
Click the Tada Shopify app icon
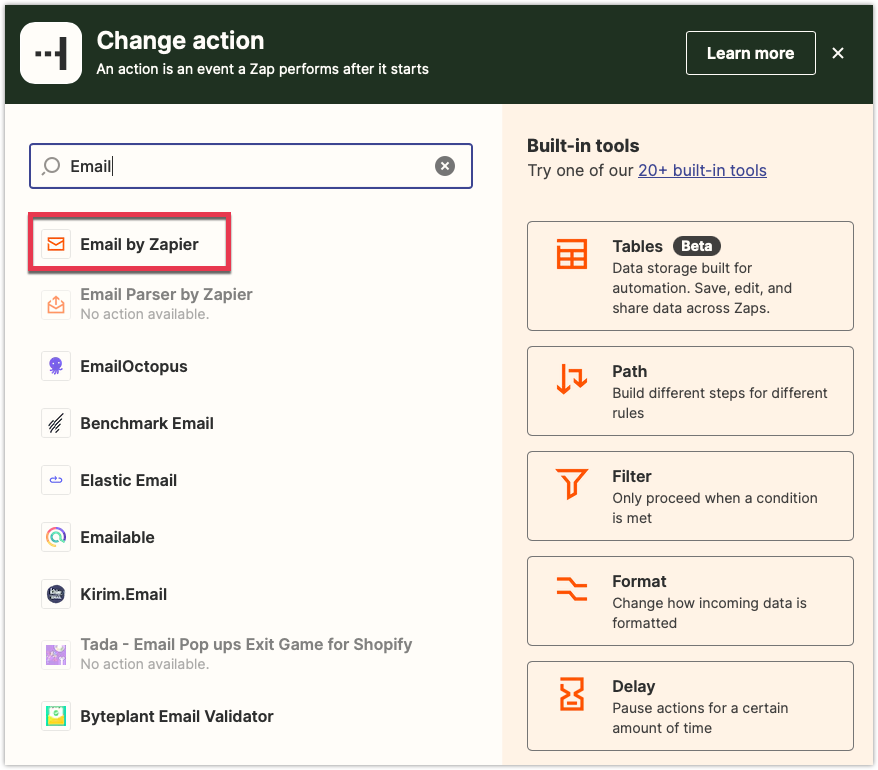click(x=56, y=655)
